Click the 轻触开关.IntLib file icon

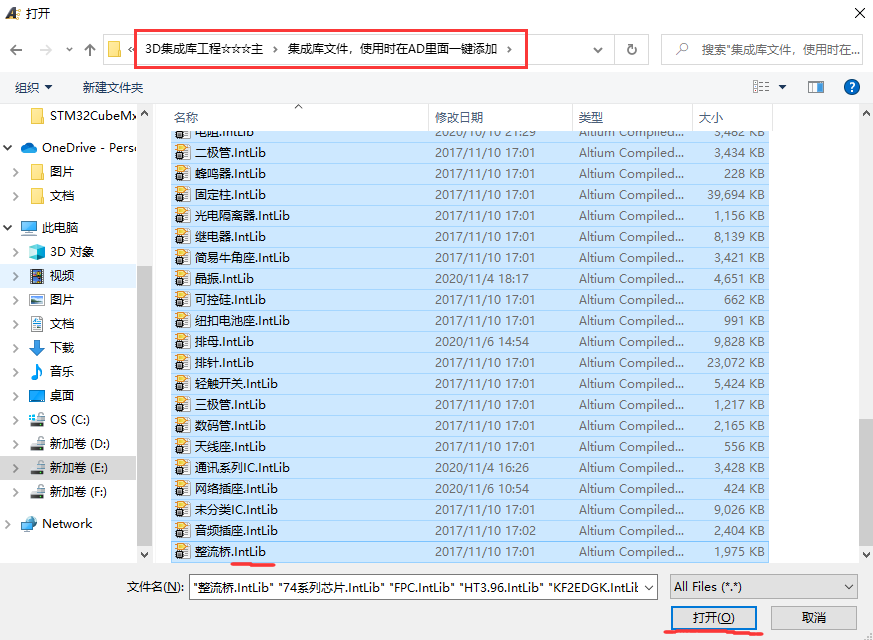click(182, 383)
